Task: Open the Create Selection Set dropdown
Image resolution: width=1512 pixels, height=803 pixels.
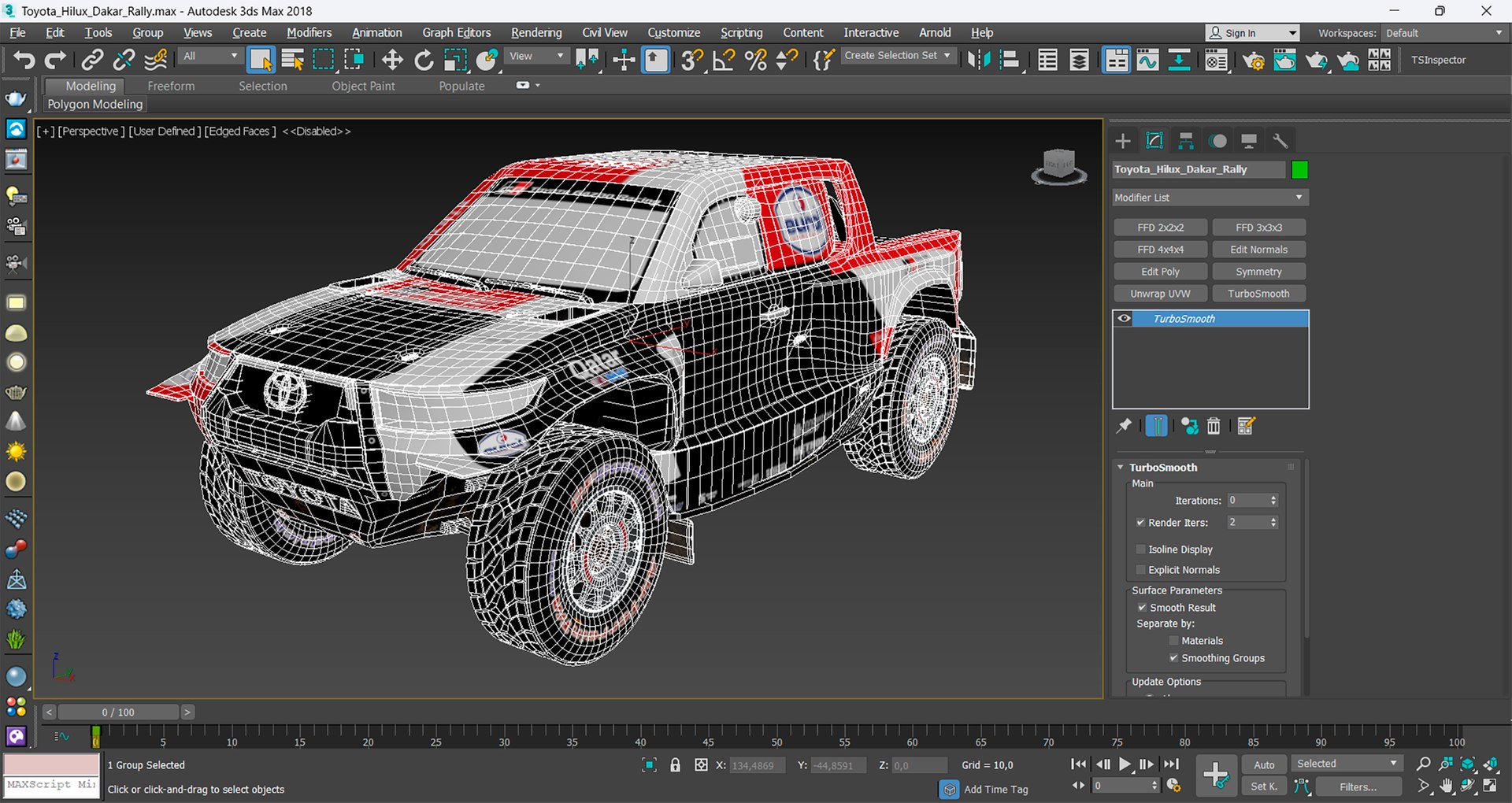Action: 898,56
